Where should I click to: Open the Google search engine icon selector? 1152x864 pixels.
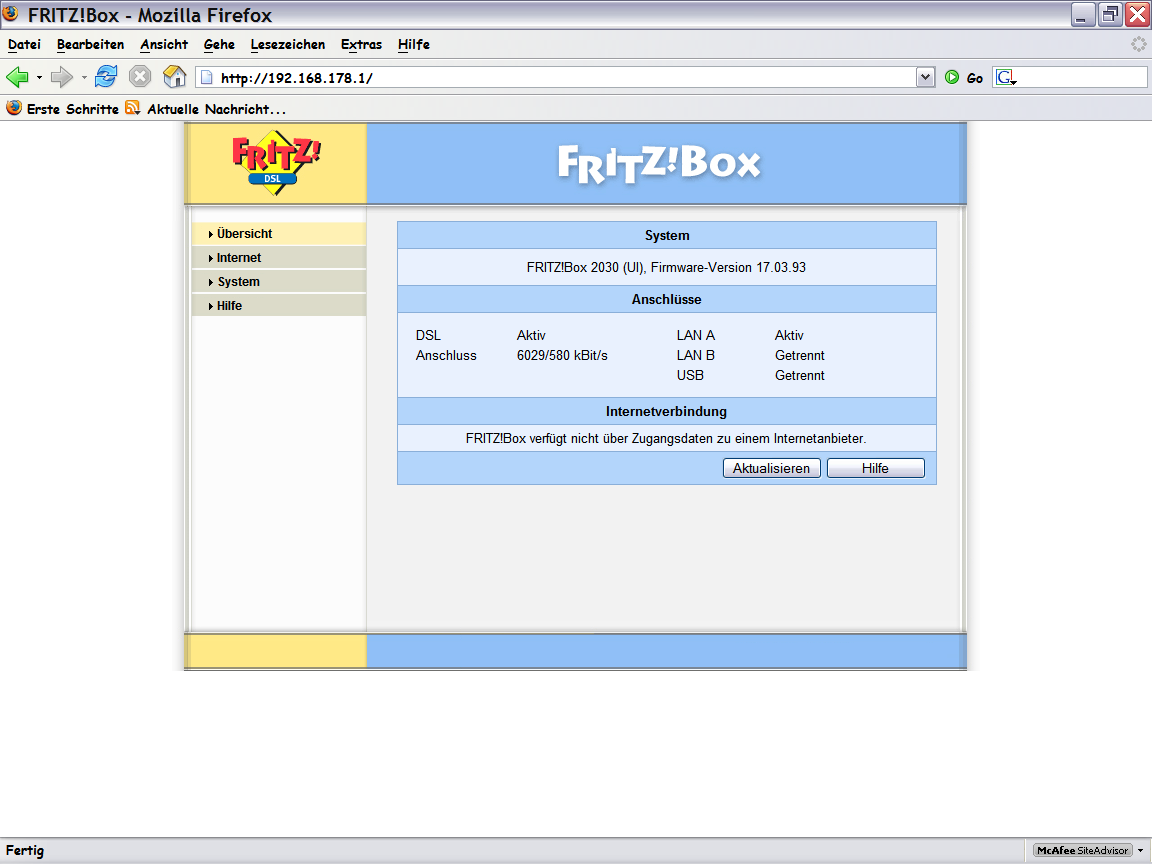point(1006,77)
